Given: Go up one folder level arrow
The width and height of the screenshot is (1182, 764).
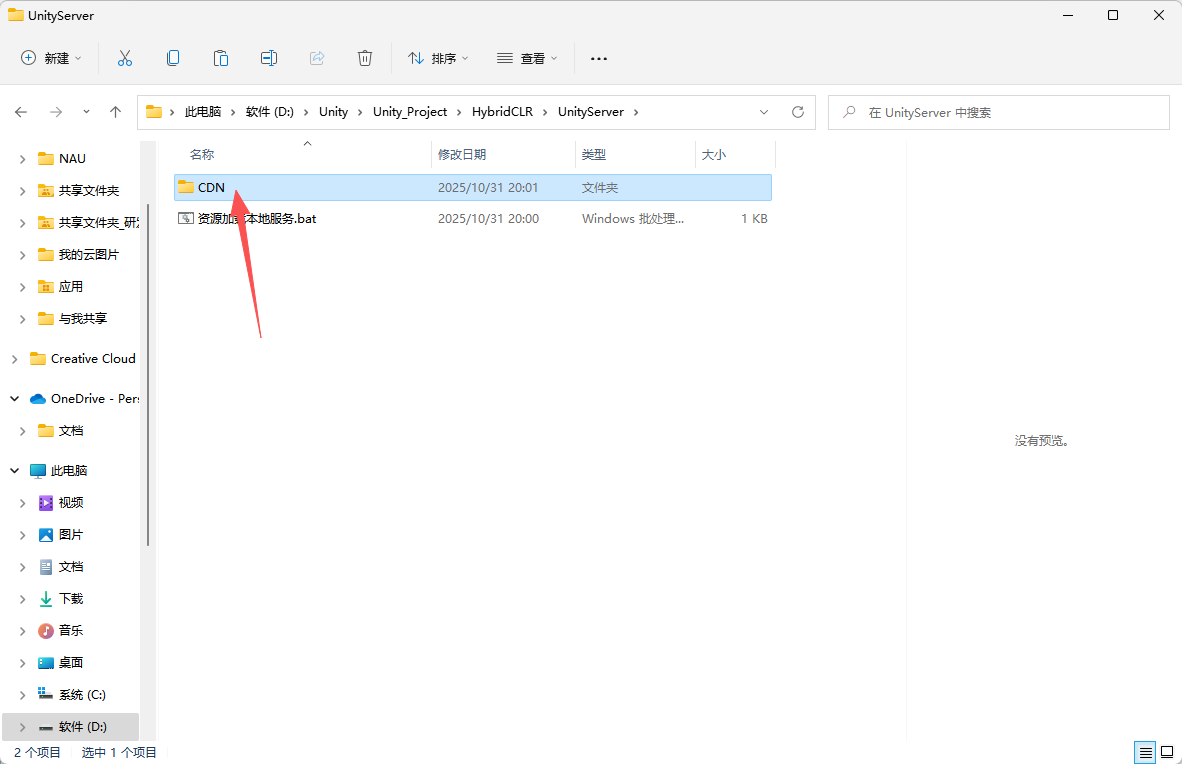Looking at the screenshot, I should (115, 112).
